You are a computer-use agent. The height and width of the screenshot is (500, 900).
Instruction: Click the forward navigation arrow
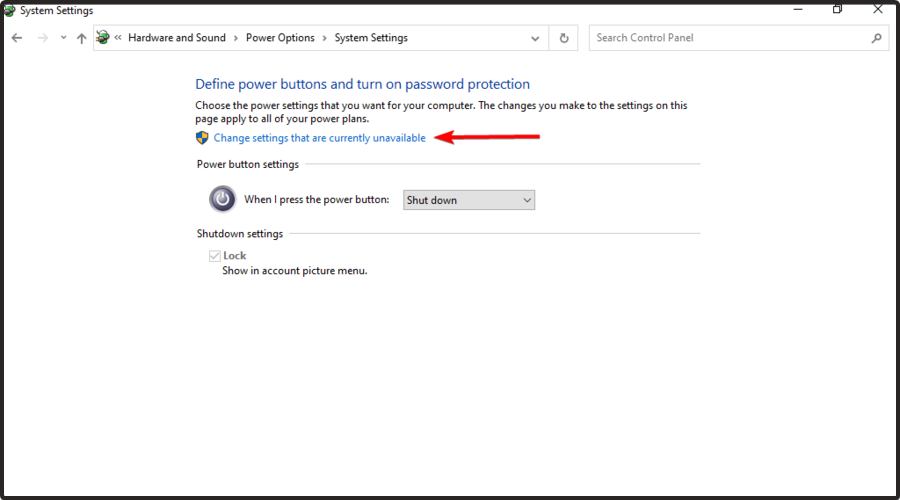(x=42, y=38)
